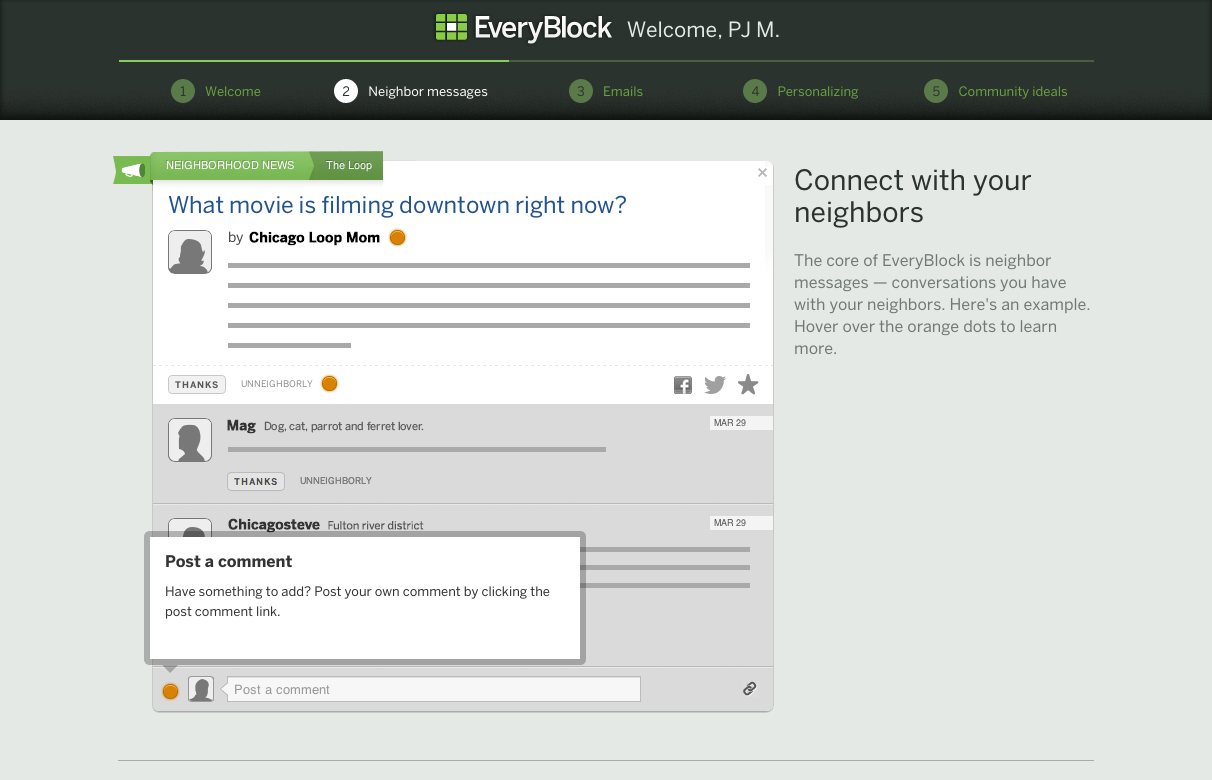1212x780 pixels.
Task: Click the Connect with your neighbors heading
Action: point(912,196)
